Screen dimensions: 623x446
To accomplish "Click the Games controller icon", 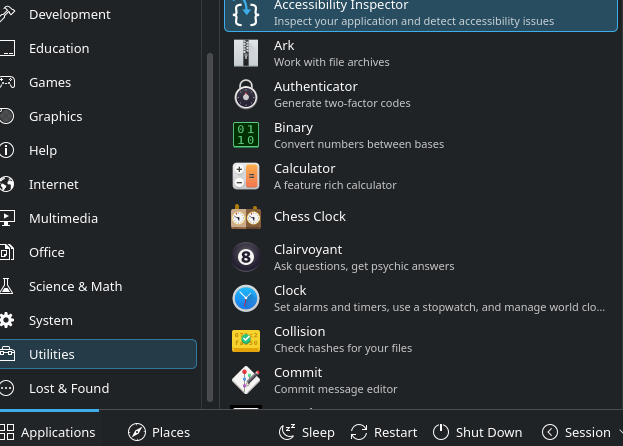I will [x=6, y=82].
